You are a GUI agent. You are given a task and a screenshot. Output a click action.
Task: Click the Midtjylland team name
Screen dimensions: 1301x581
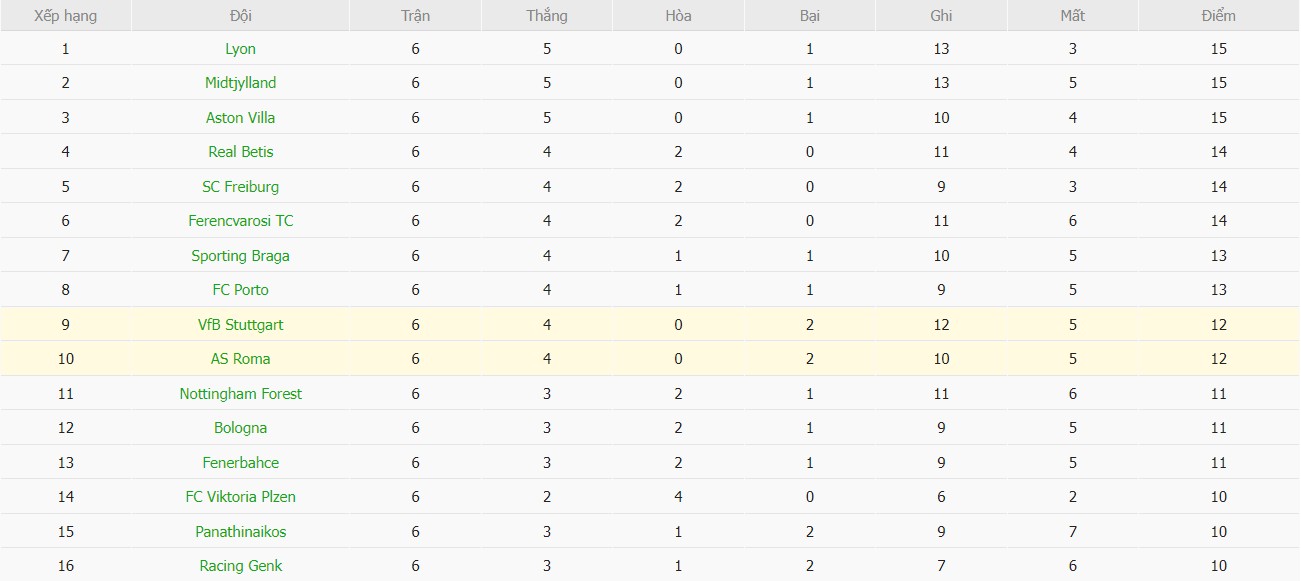click(240, 83)
